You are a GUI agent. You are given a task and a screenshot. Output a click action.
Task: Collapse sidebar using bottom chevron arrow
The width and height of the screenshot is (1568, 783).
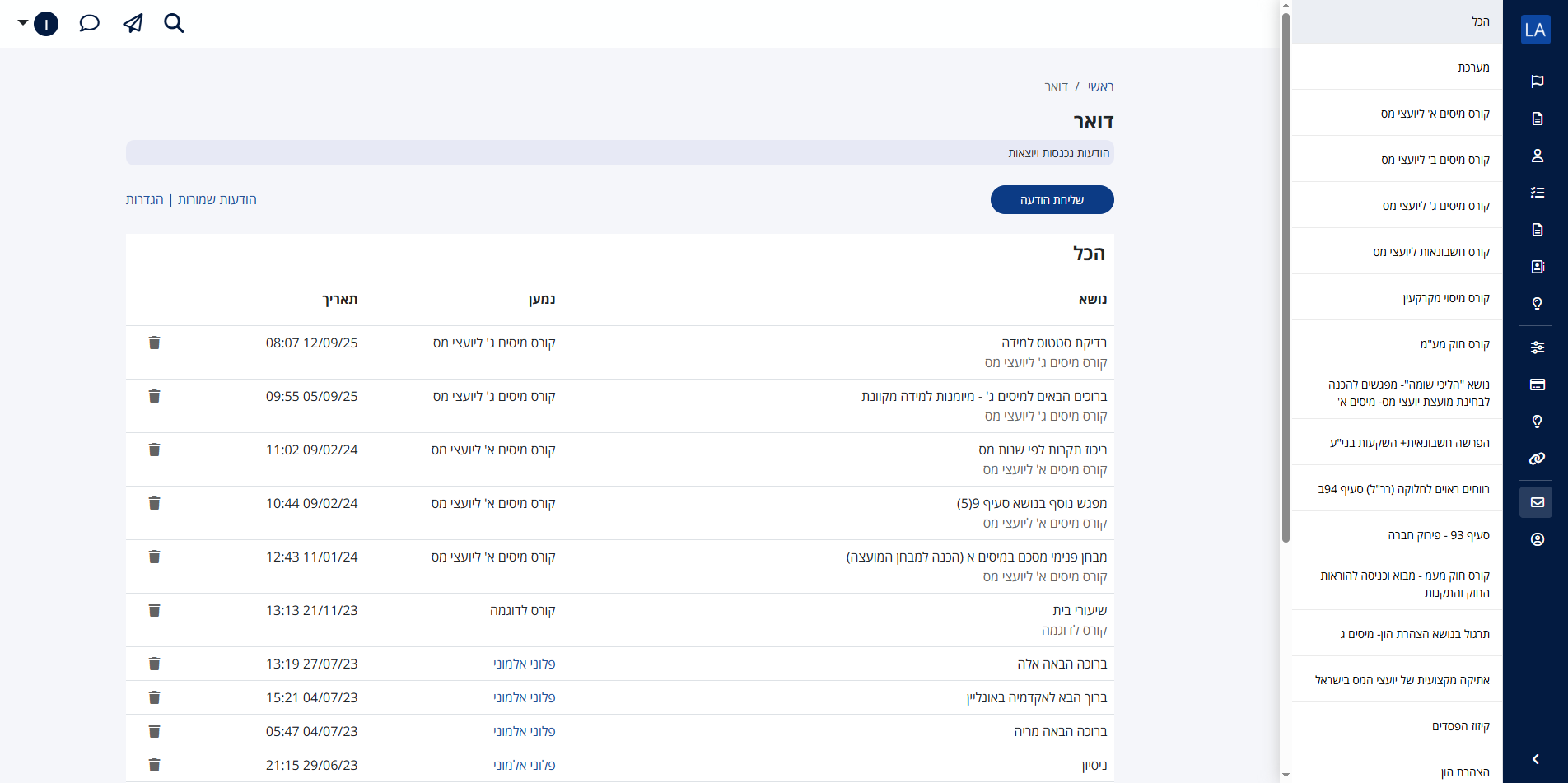coord(1536,759)
